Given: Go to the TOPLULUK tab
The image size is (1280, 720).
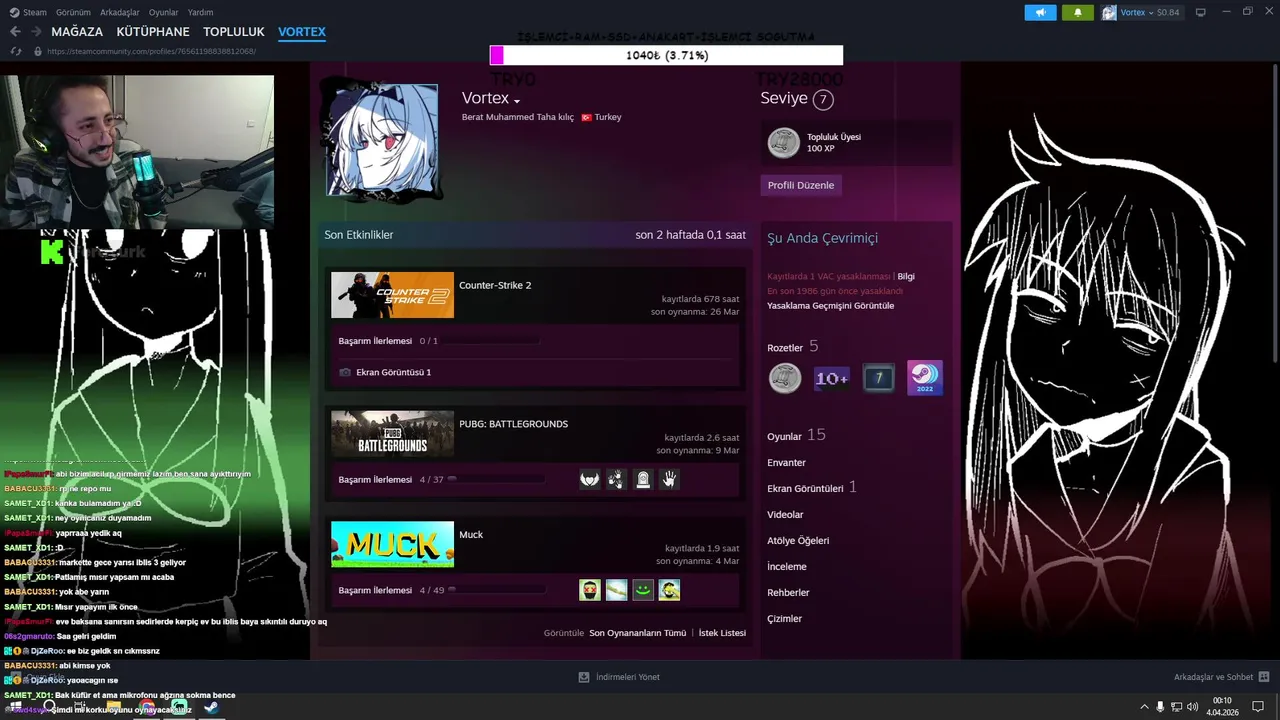Looking at the screenshot, I should coord(234,32).
